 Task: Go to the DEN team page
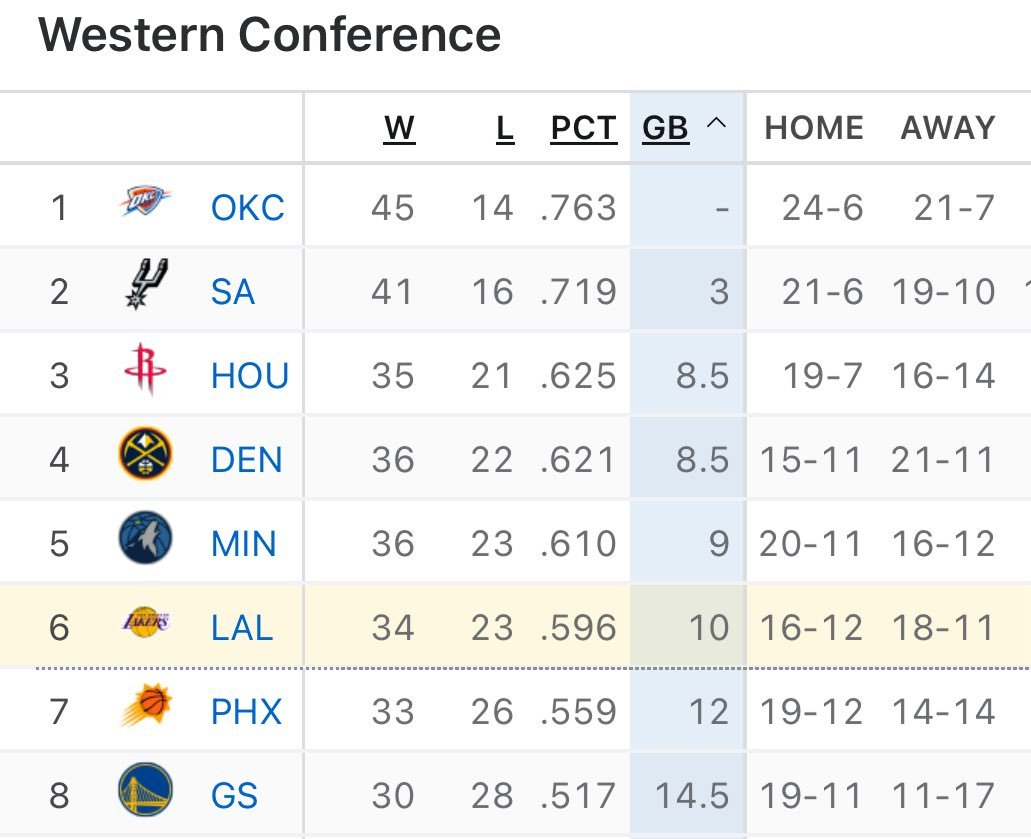pos(247,460)
